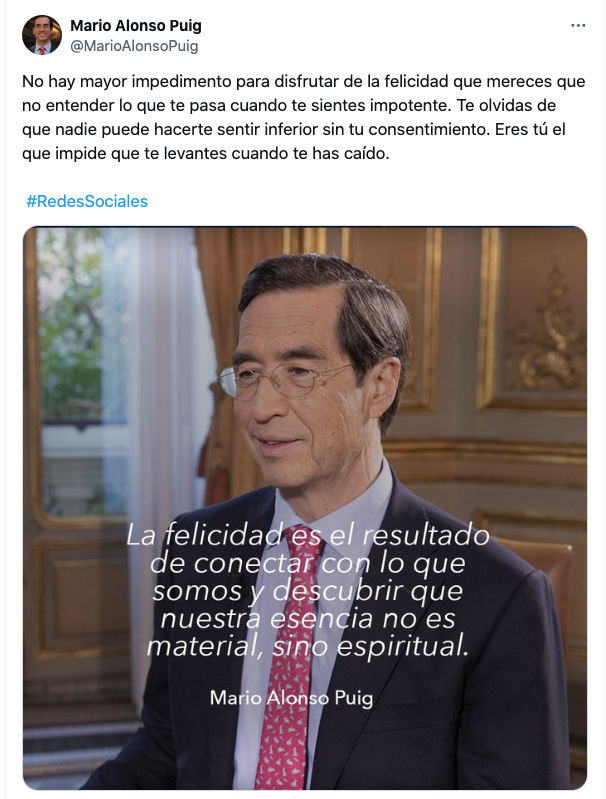Click the @MarioAlonsoPuig handle

coord(134,46)
